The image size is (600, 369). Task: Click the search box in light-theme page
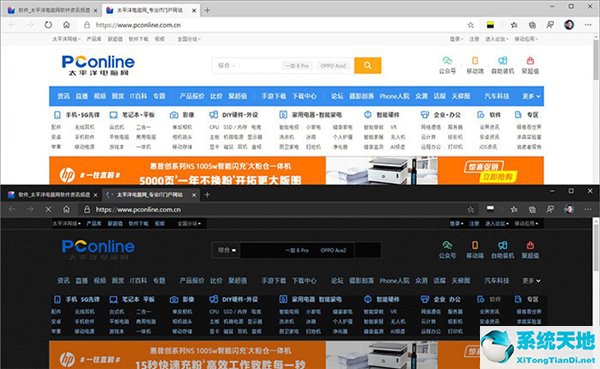coord(283,65)
